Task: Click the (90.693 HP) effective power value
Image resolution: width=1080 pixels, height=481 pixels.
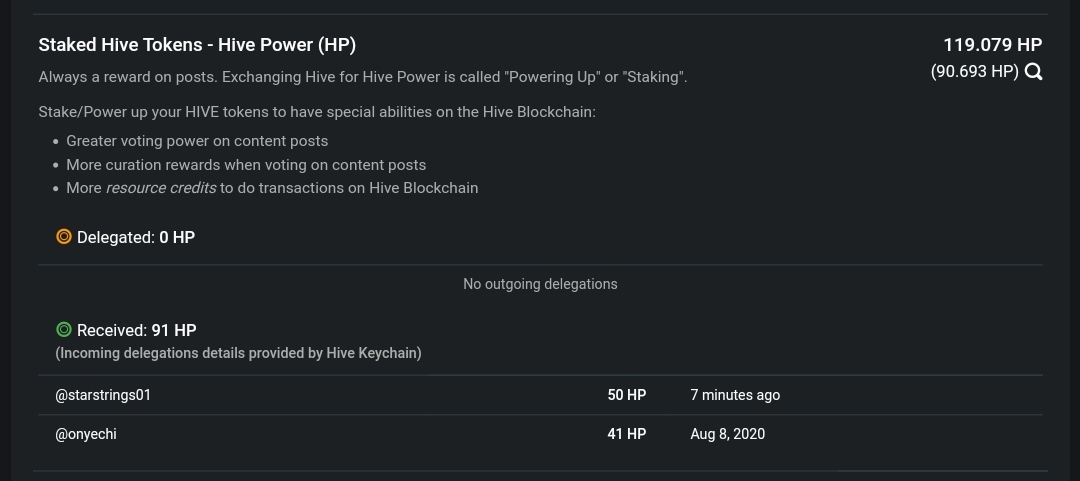Action: (x=975, y=72)
